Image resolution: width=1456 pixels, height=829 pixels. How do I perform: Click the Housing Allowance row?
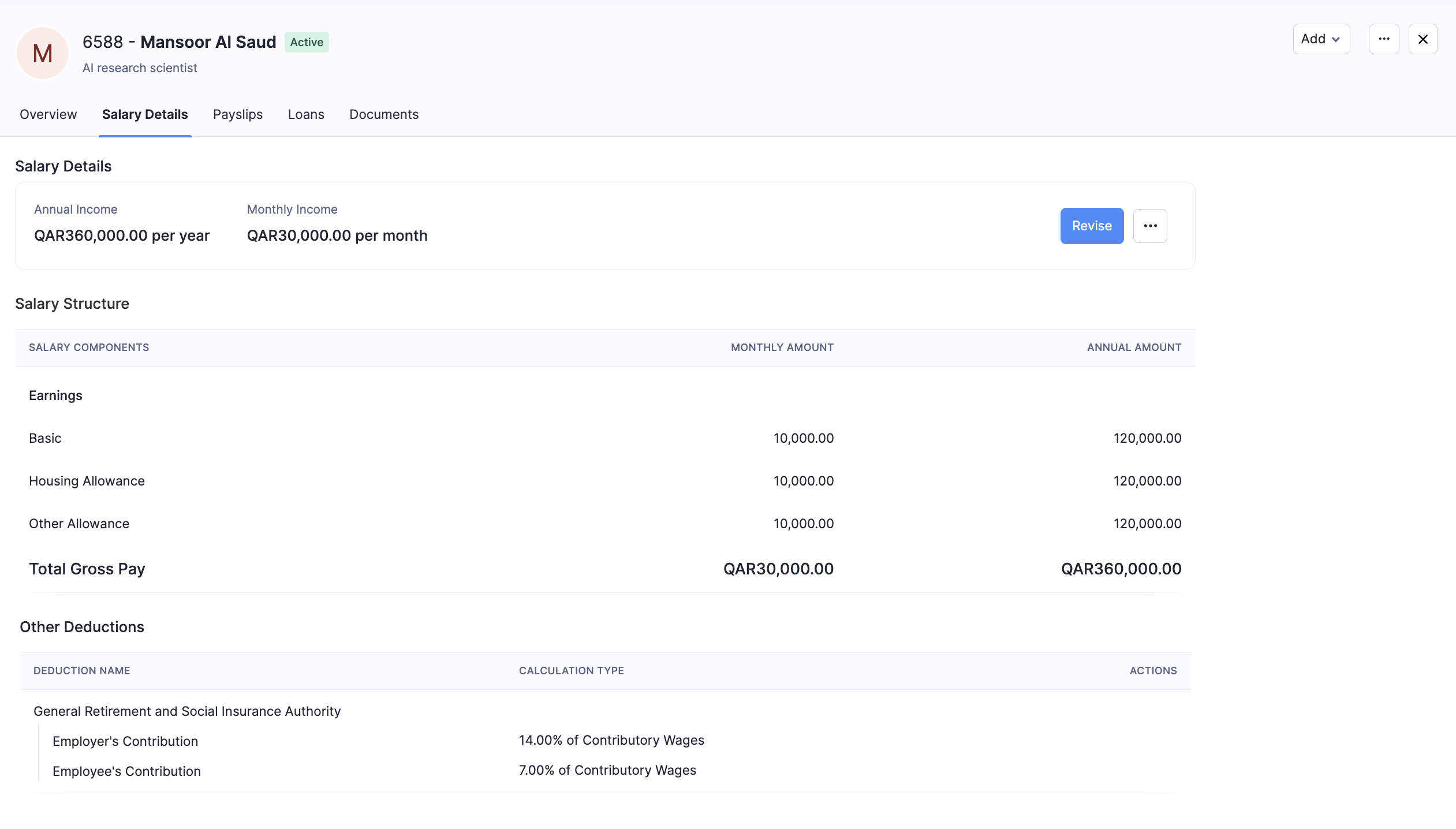87,481
